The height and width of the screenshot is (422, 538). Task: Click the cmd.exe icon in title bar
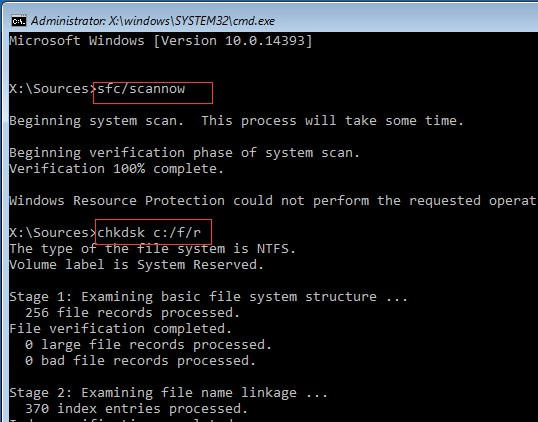pos(19,22)
